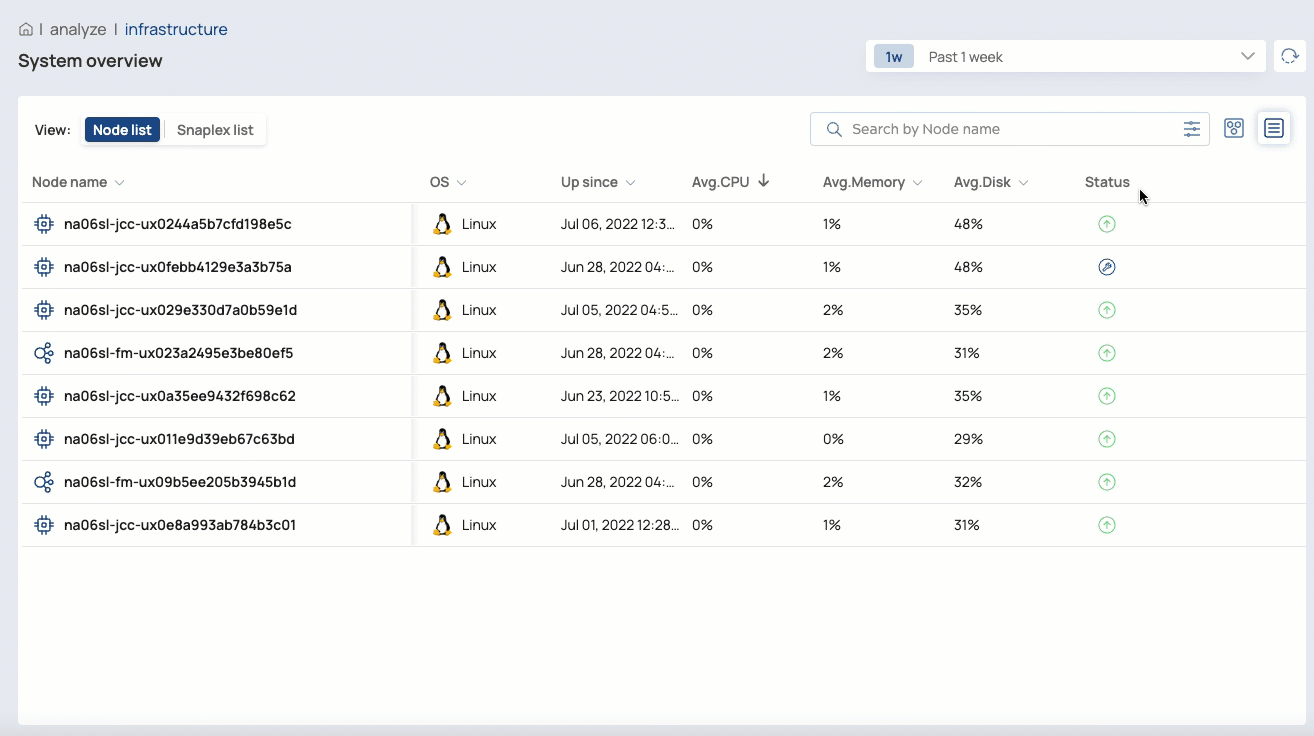Switch to grid view using the tiles icon
This screenshot has width=1314, height=736.
pos(1233,128)
